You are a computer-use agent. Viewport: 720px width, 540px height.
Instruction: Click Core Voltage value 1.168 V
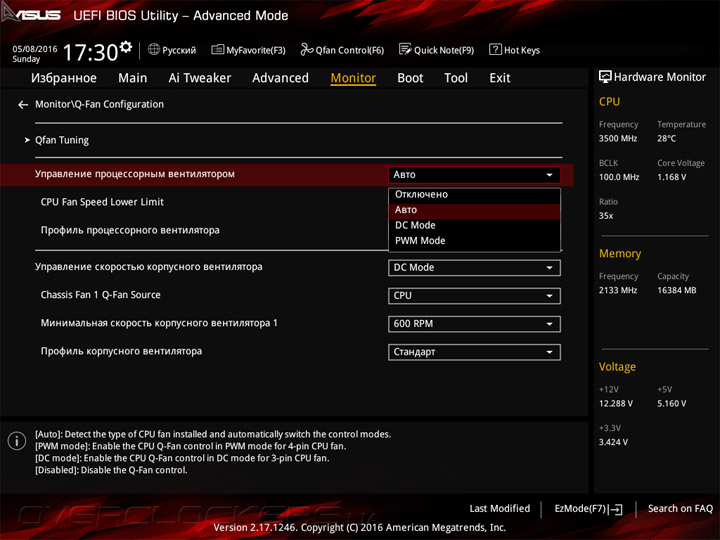pyautogui.click(x=672, y=177)
